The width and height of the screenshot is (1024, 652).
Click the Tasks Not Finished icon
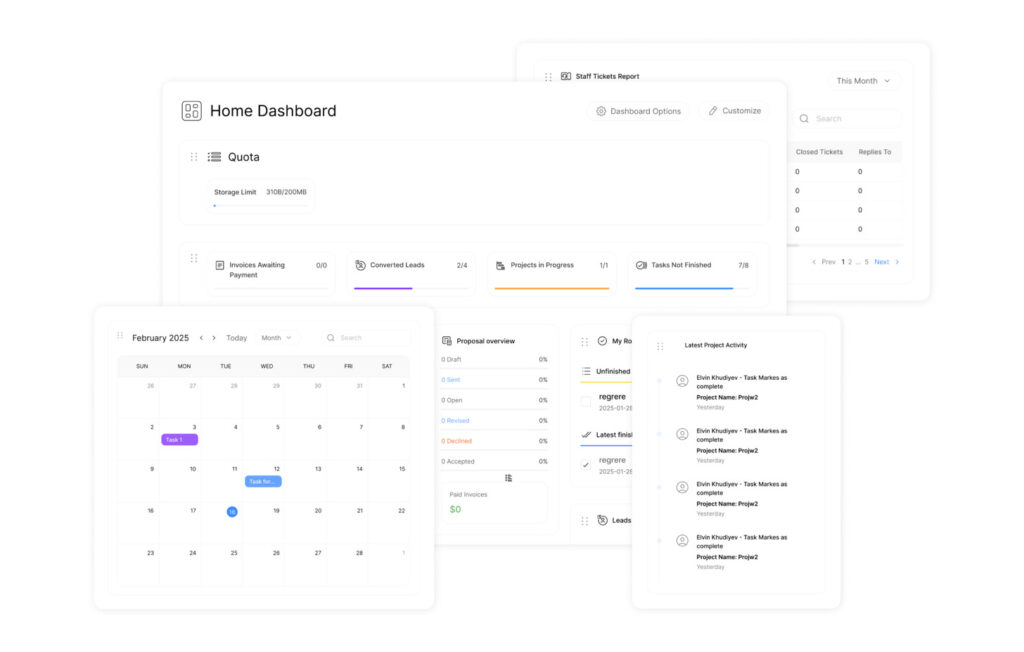click(641, 265)
